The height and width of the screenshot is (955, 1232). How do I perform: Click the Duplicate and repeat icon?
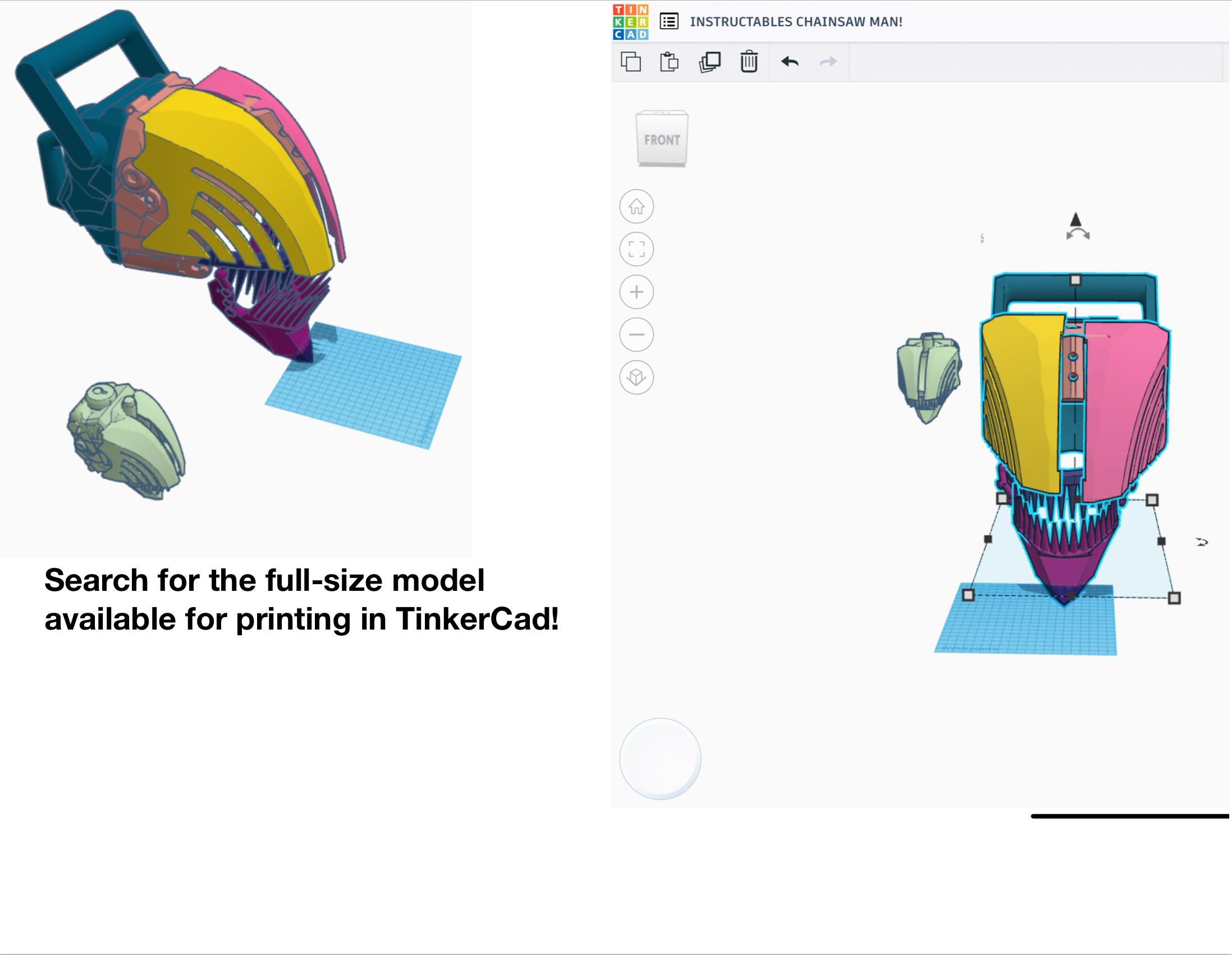click(709, 62)
